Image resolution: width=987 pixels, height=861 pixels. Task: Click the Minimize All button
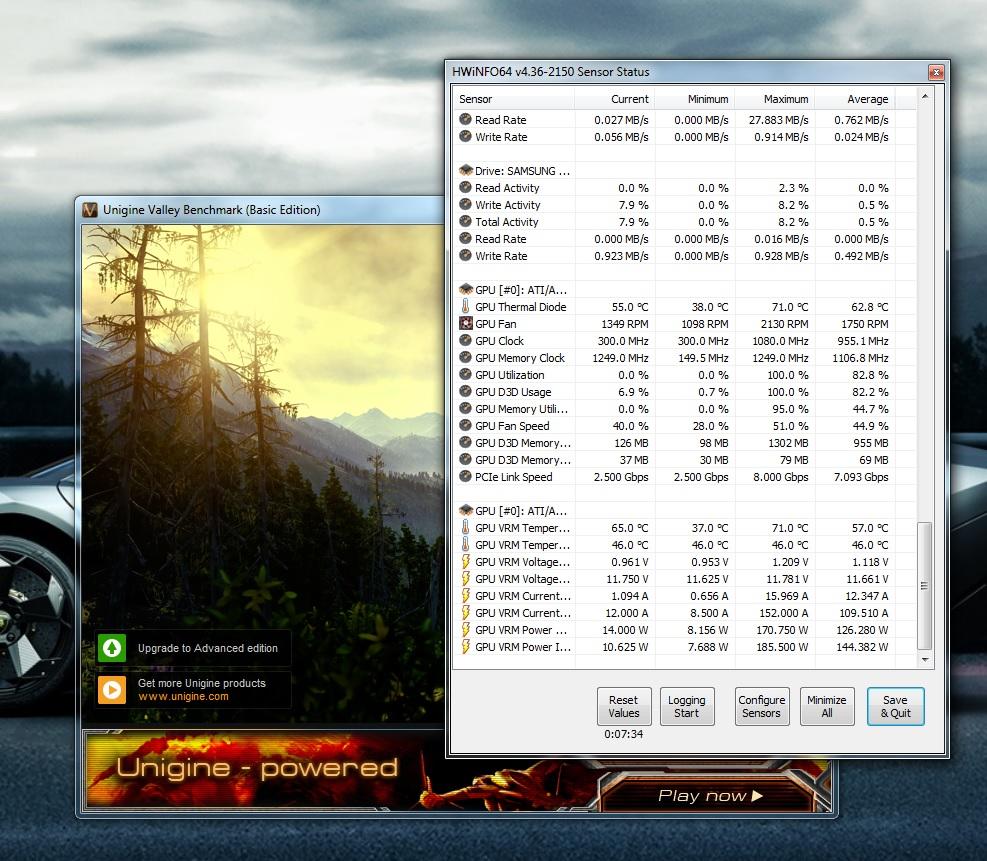tap(826, 706)
